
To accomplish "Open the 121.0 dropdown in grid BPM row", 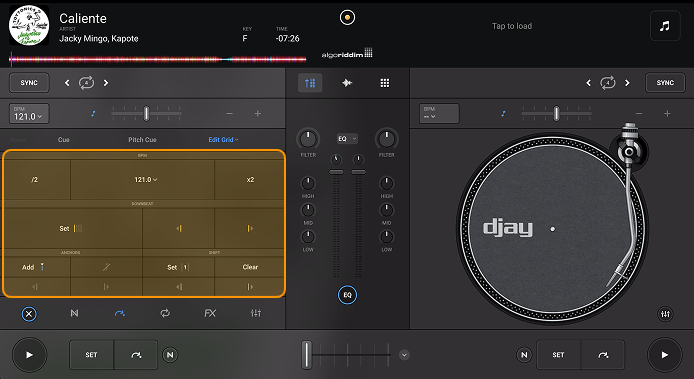I will [x=143, y=180].
